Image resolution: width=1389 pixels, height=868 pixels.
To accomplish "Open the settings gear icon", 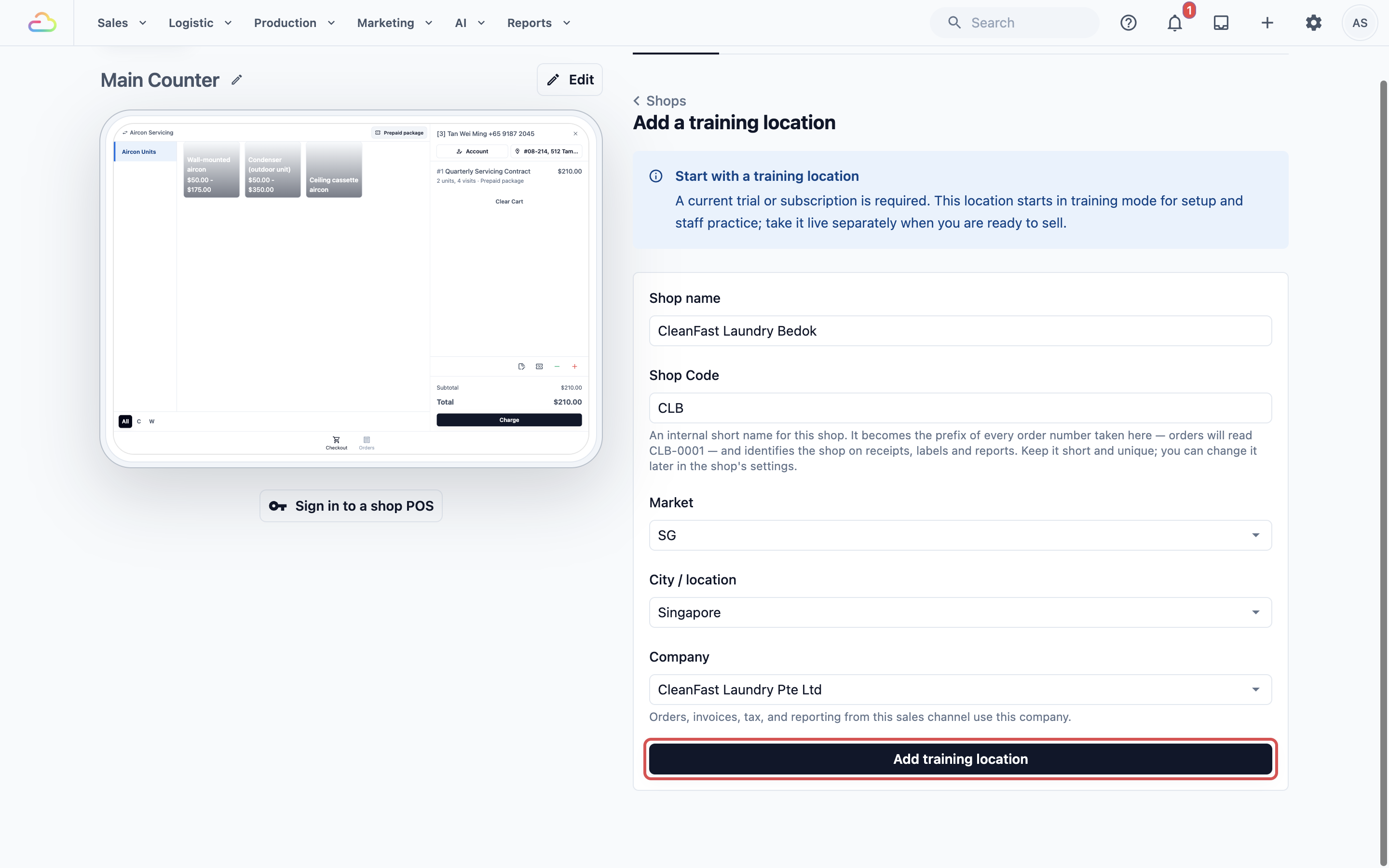I will pyautogui.click(x=1313, y=23).
